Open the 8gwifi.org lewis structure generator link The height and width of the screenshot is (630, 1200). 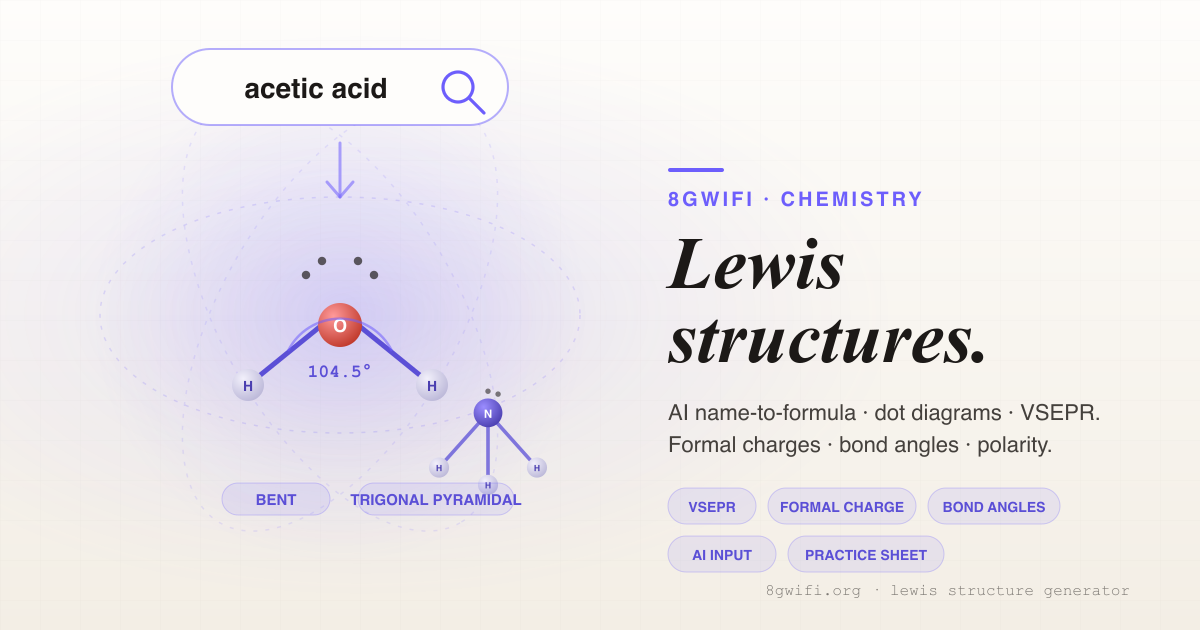click(948, 591)
